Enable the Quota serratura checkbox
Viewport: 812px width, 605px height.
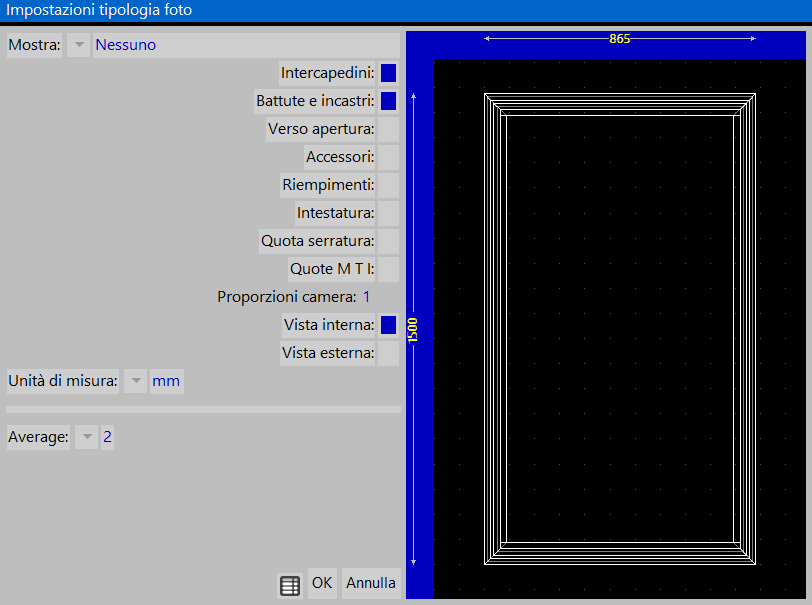coord(388,241)
